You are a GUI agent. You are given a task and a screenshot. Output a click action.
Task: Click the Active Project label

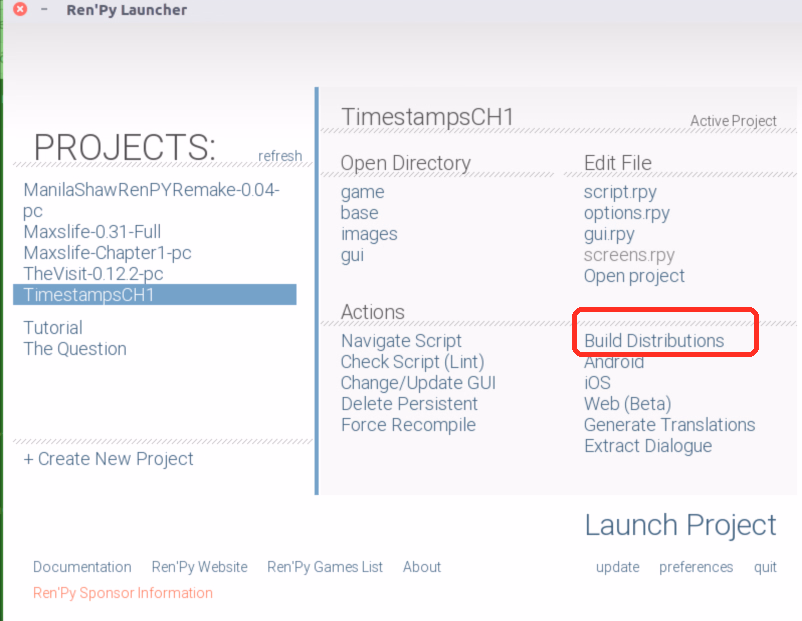pyautogui.click(x=733, y=121)
